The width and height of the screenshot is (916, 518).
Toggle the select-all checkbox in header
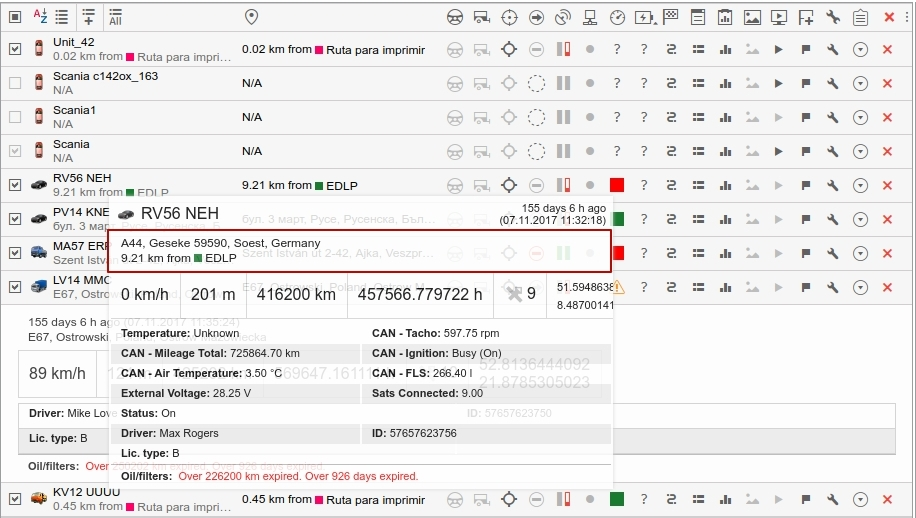[15, 16]
